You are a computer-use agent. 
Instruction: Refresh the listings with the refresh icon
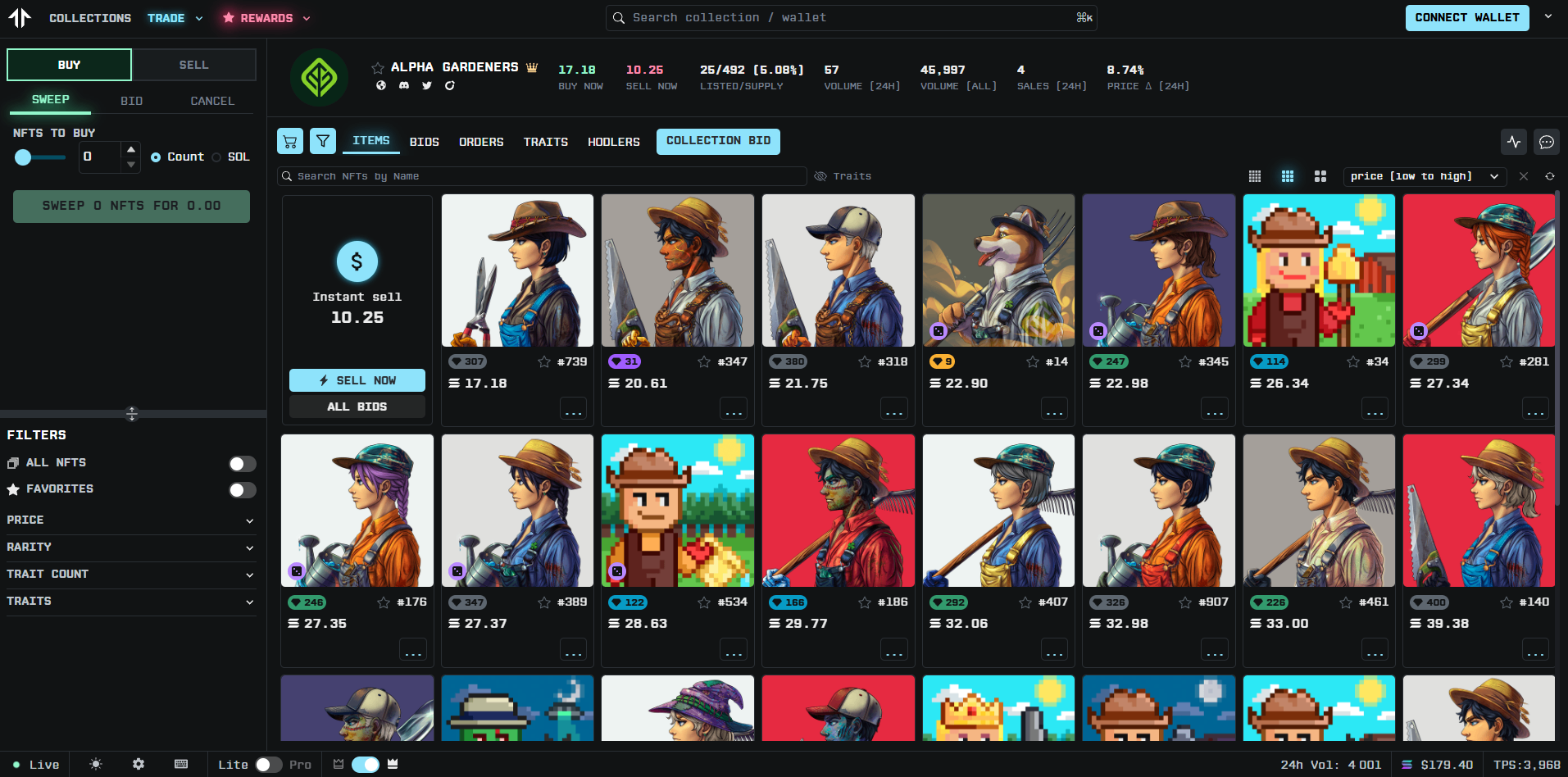coord(1549,175)
